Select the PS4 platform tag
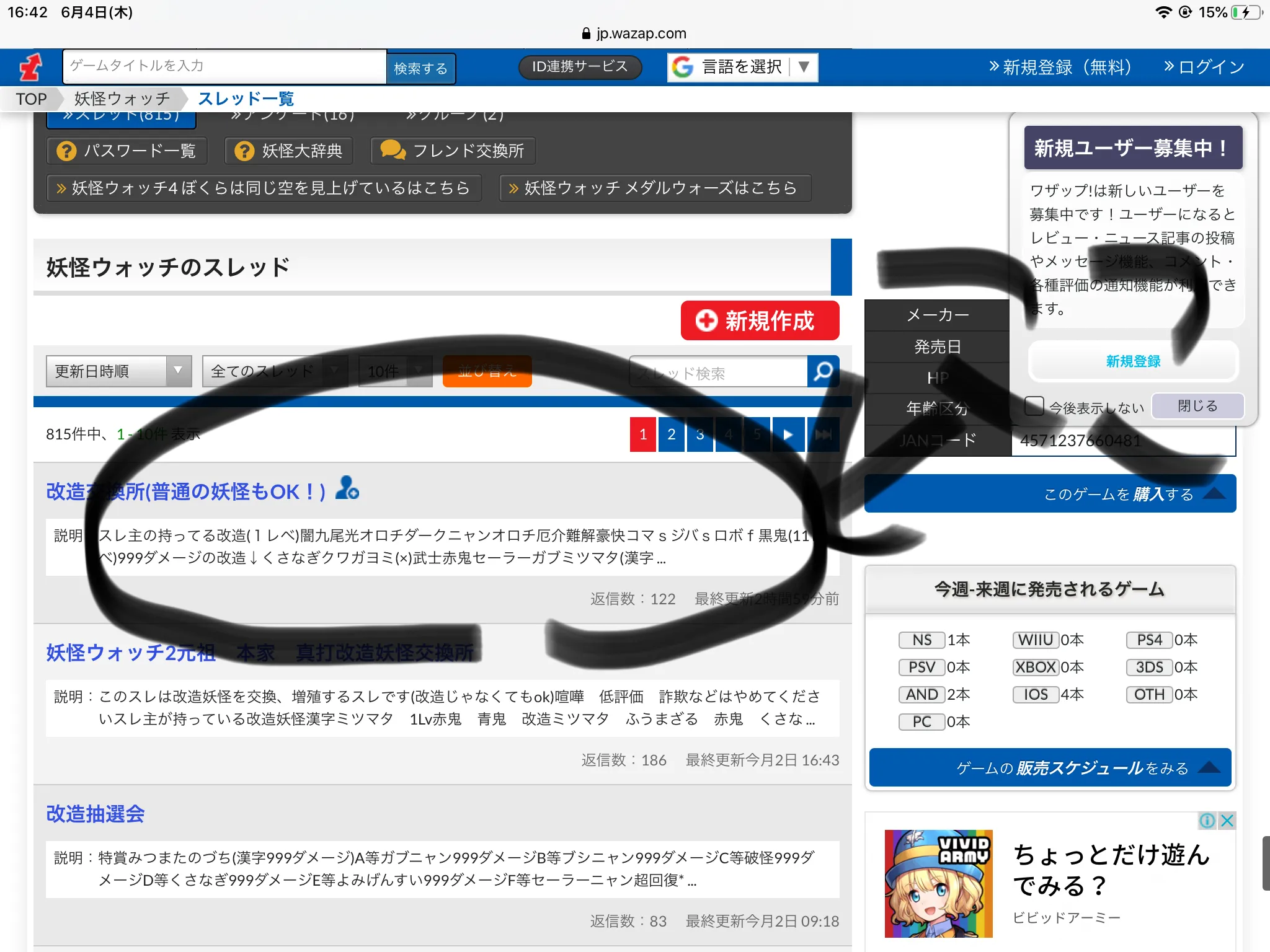 1149,640
